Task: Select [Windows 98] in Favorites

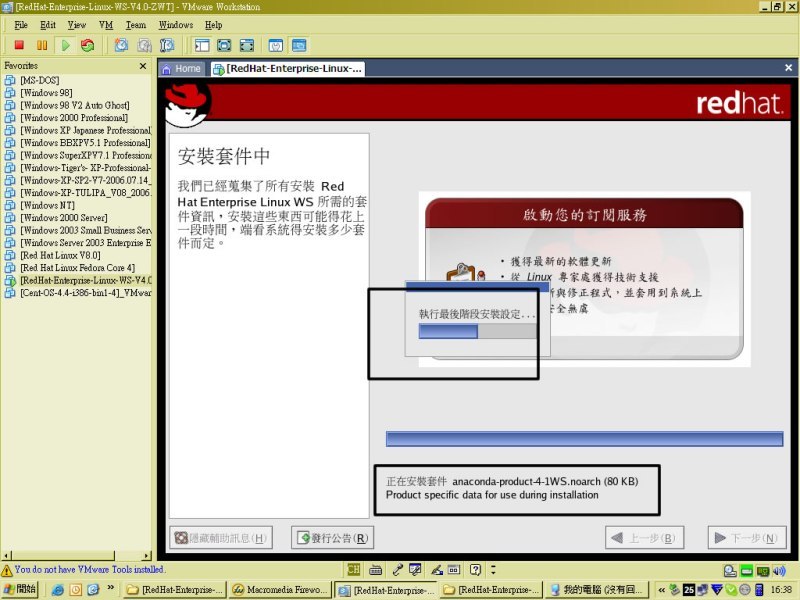Action: (x=46, y=93)
